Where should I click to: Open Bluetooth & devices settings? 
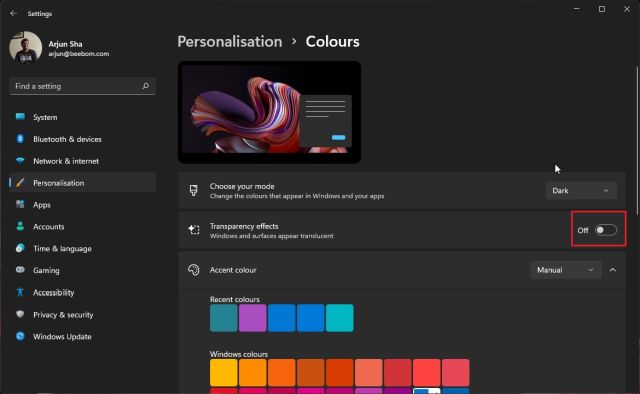pyautogui.click(x=82, y=139)
